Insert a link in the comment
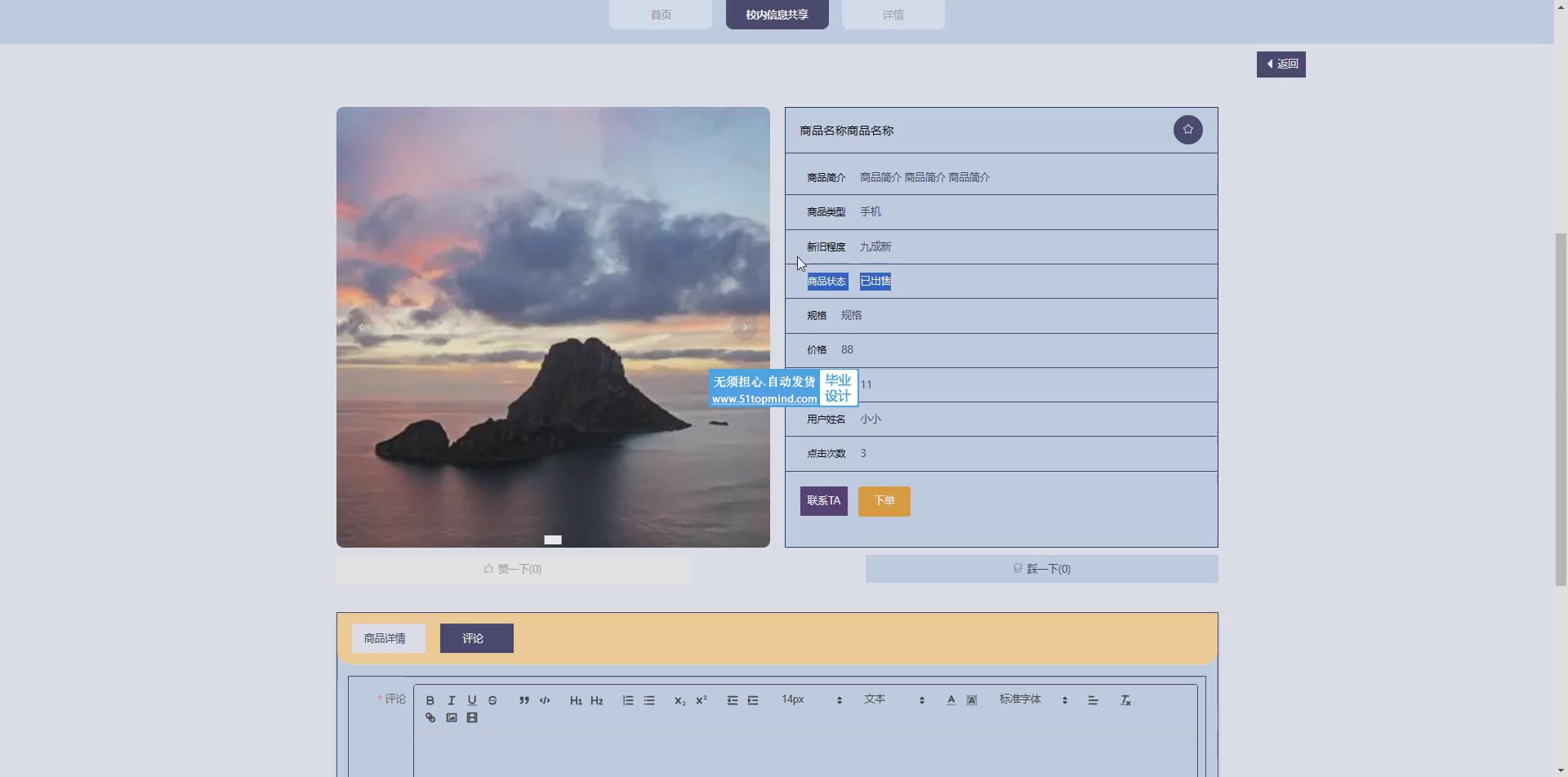 coord(430,718)
